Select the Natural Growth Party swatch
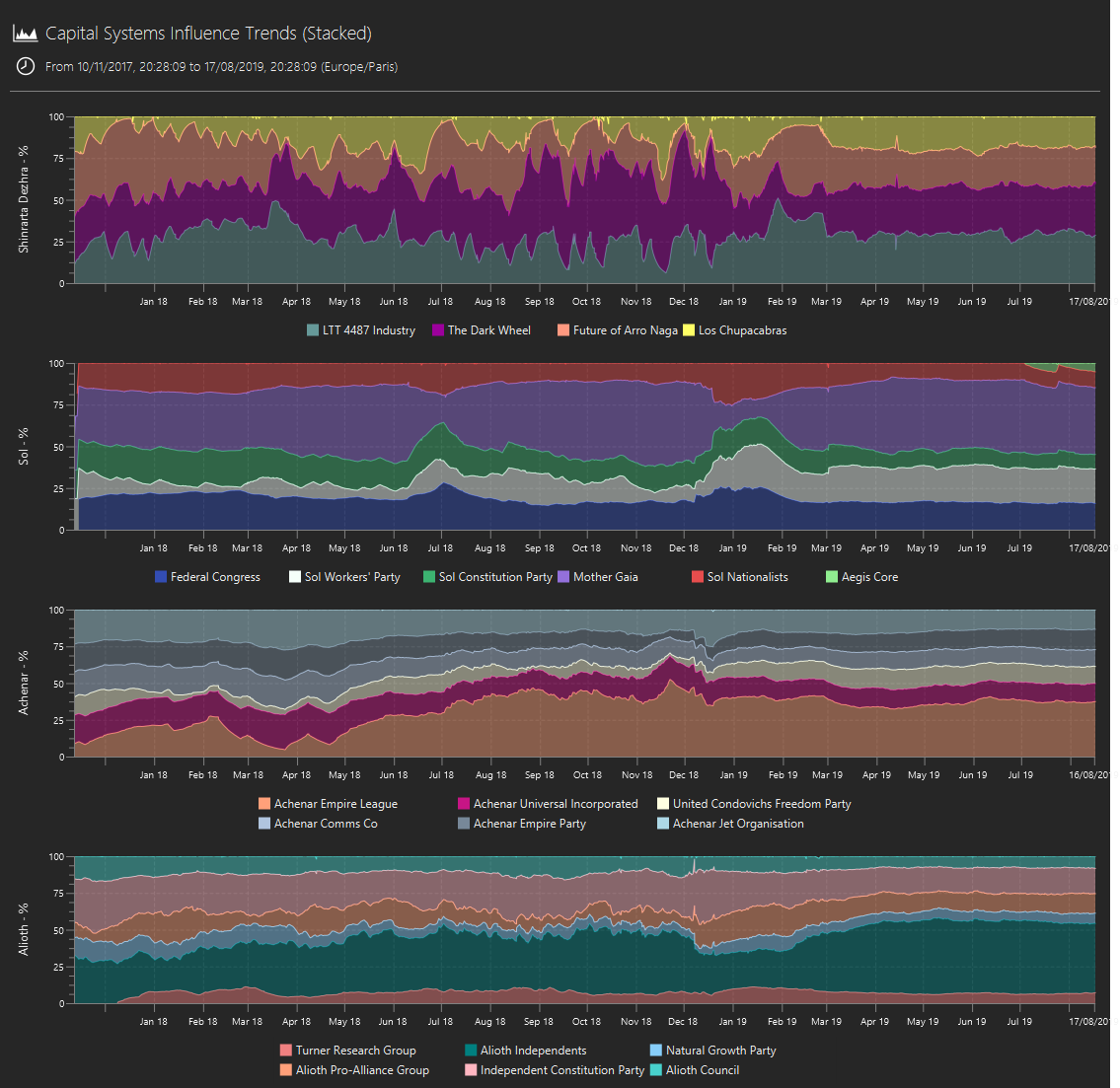 click(x=655, y=1051)
